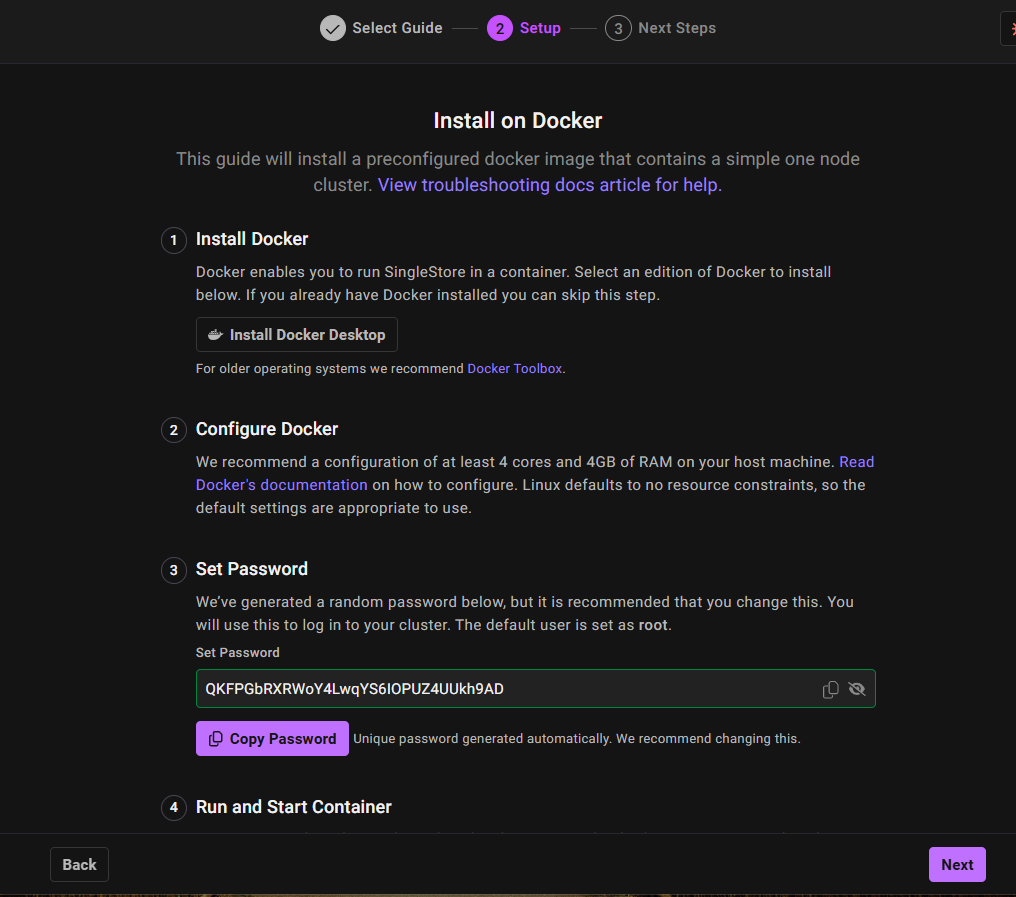
Task: Click the Install Docker section heading
Action: point(252,239)
